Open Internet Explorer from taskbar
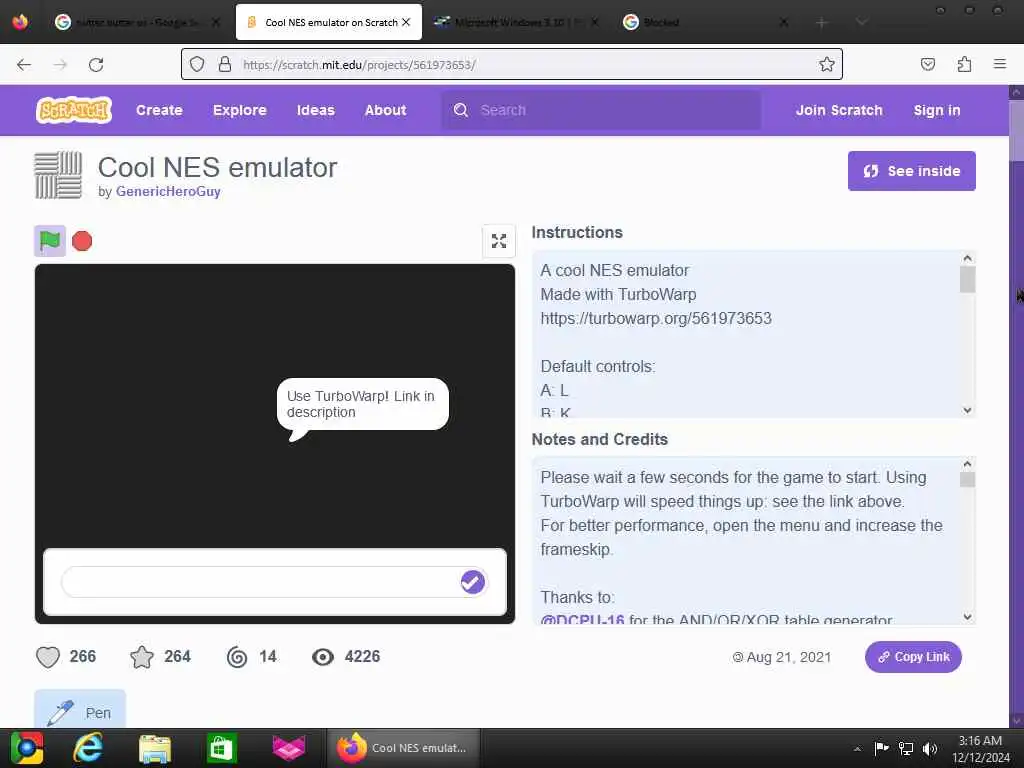1024x768 pixels. (88, 748)
